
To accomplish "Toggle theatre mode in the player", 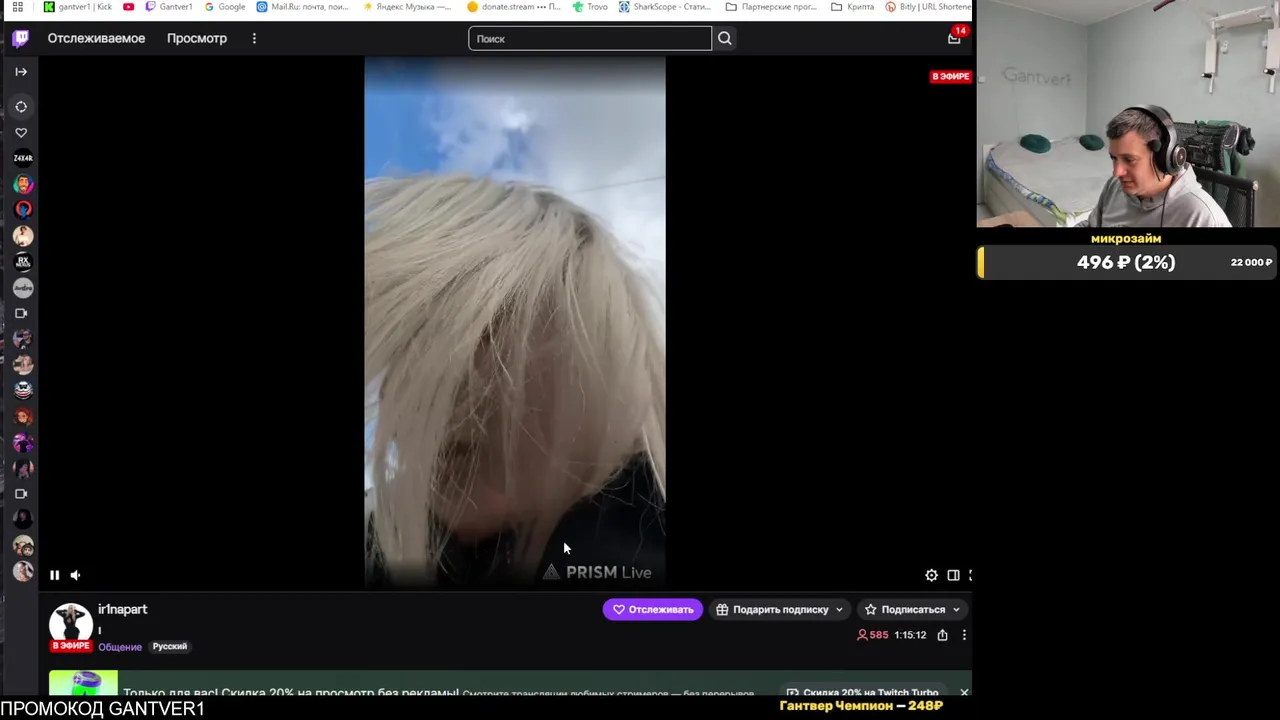I will click(x=953, y=575).
